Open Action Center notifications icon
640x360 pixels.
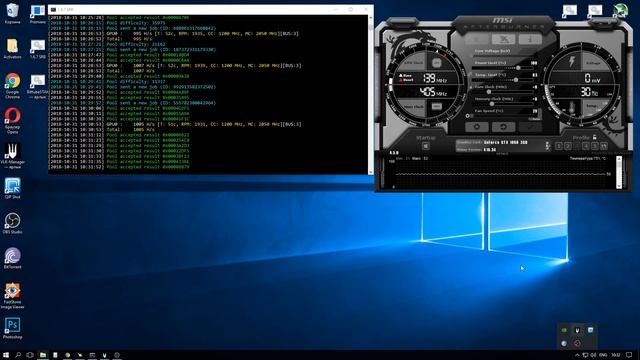(629, 355)
